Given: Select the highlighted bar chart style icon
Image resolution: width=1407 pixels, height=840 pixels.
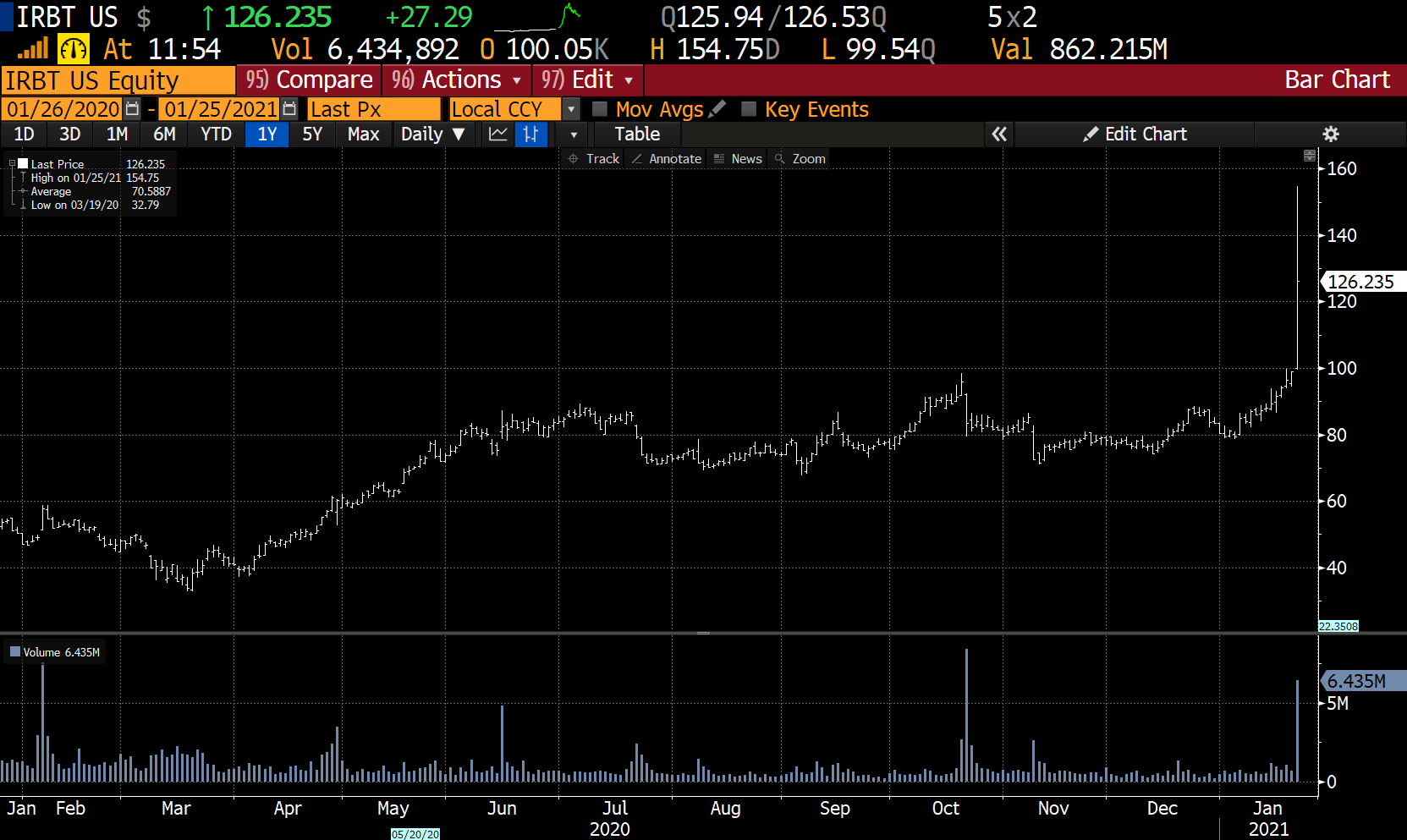Looking at the screenshot, I should click(x=531, y=134).
